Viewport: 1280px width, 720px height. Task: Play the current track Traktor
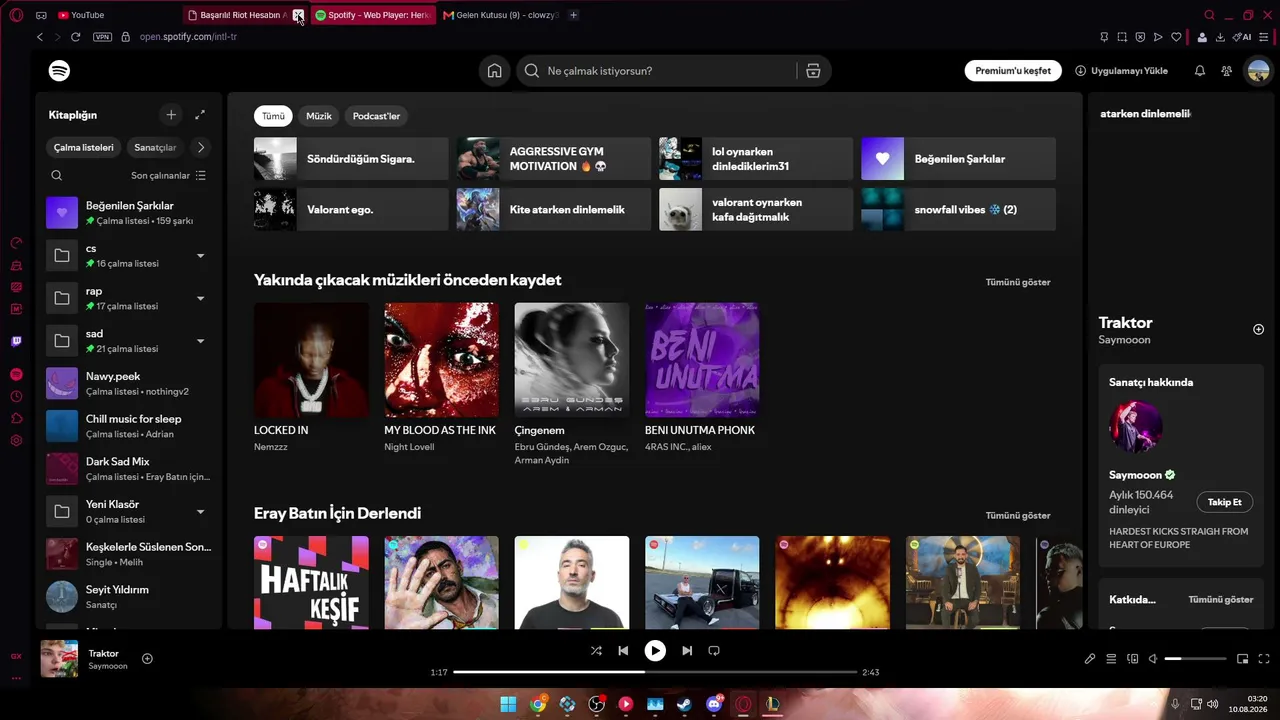pos(655,651)
